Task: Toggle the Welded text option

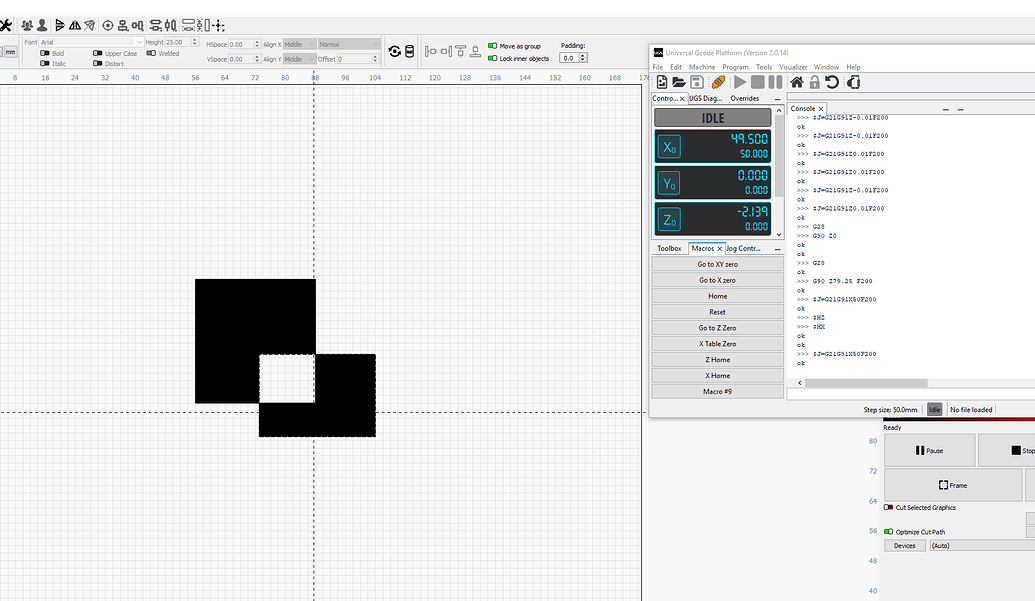Action: tap(151, 53)
